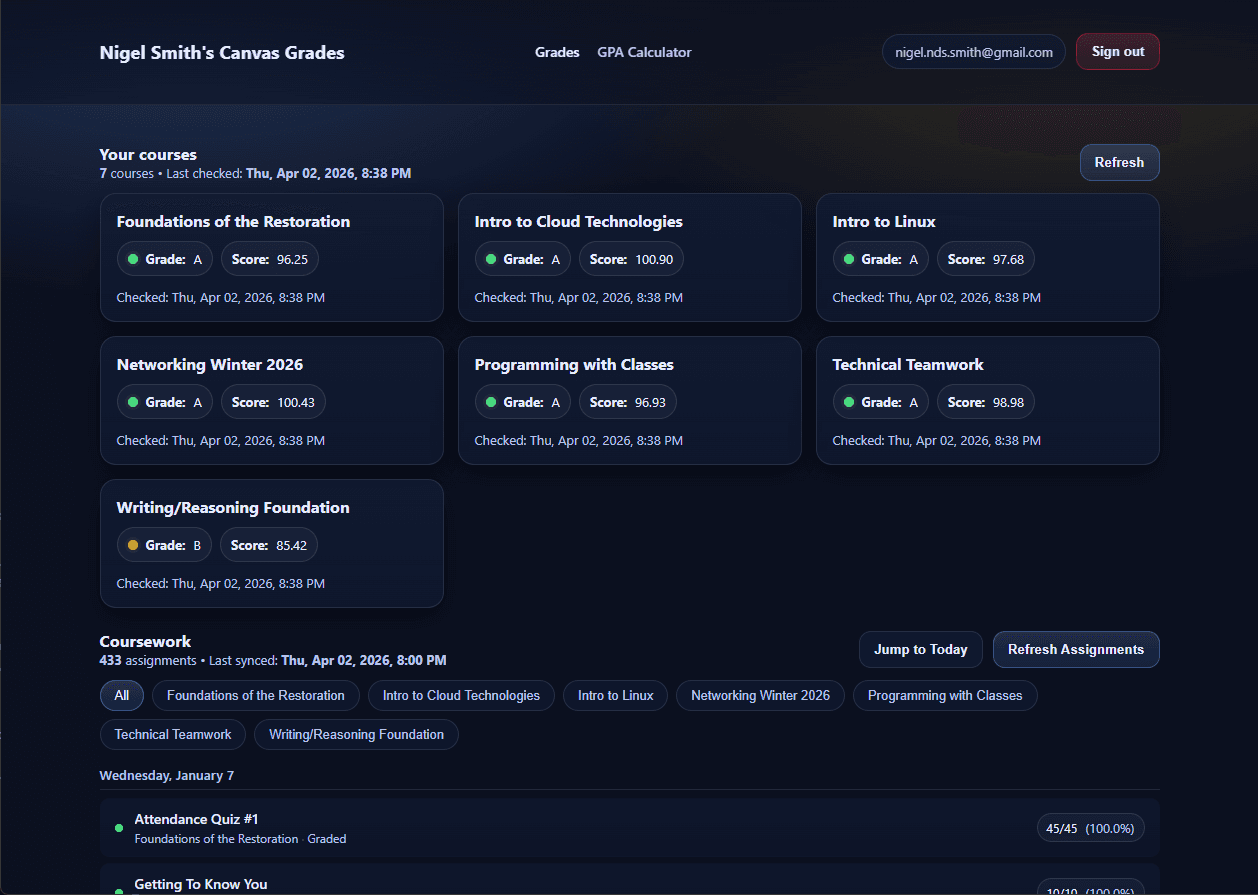The image size is (1258, 895).
Task: Open the Programming with Classes course card
Action: click(629, 400)
